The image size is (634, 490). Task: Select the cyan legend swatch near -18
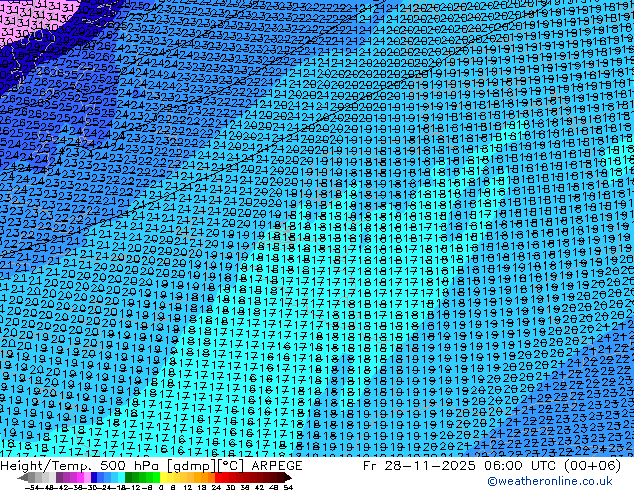coord(121,477)
